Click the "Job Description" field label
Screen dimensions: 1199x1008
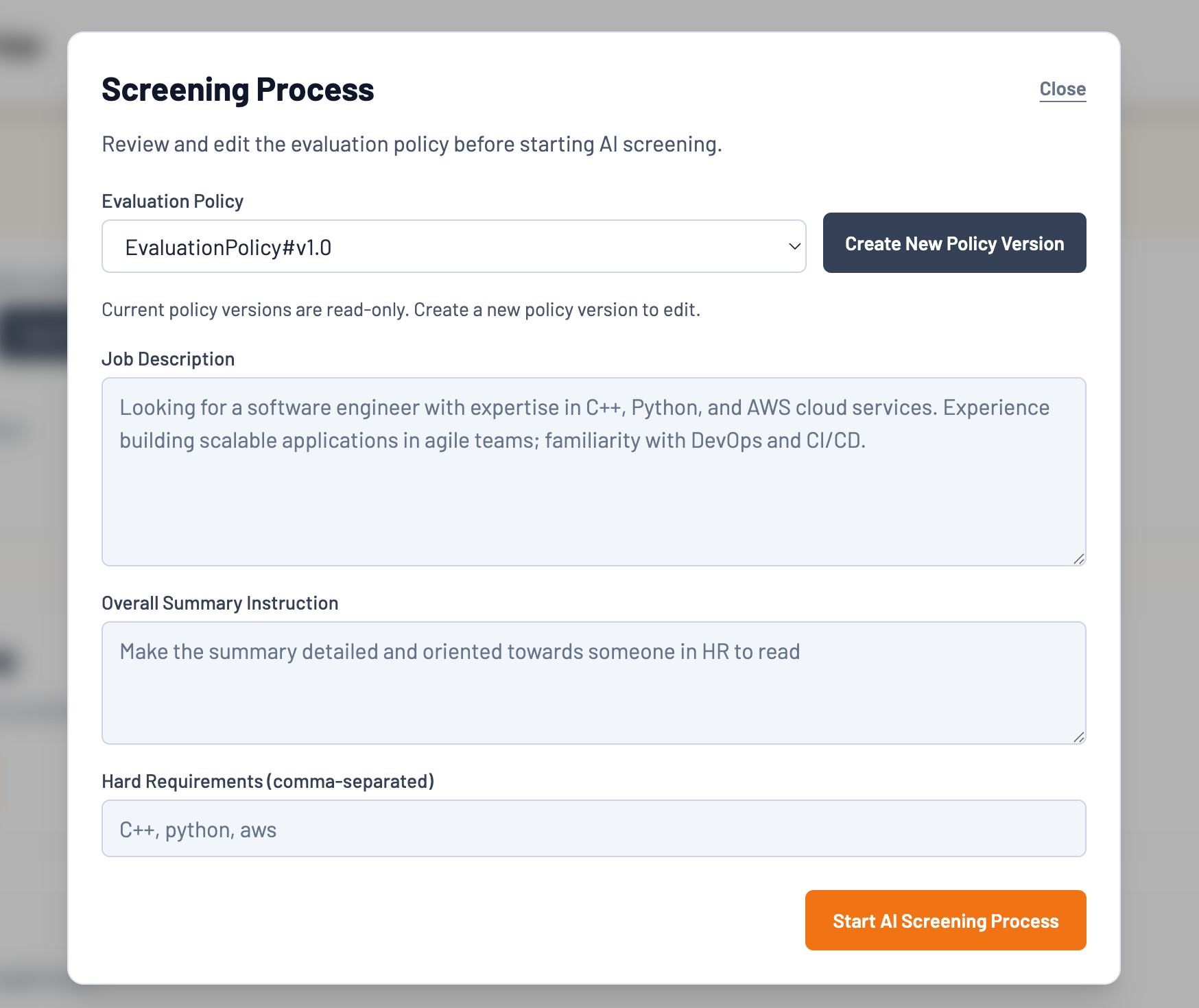(168, 359)
